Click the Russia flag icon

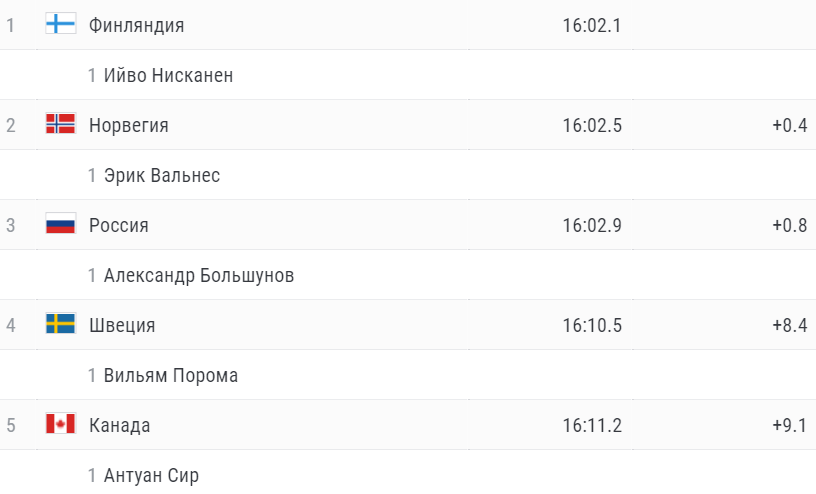tap(60, 223)
